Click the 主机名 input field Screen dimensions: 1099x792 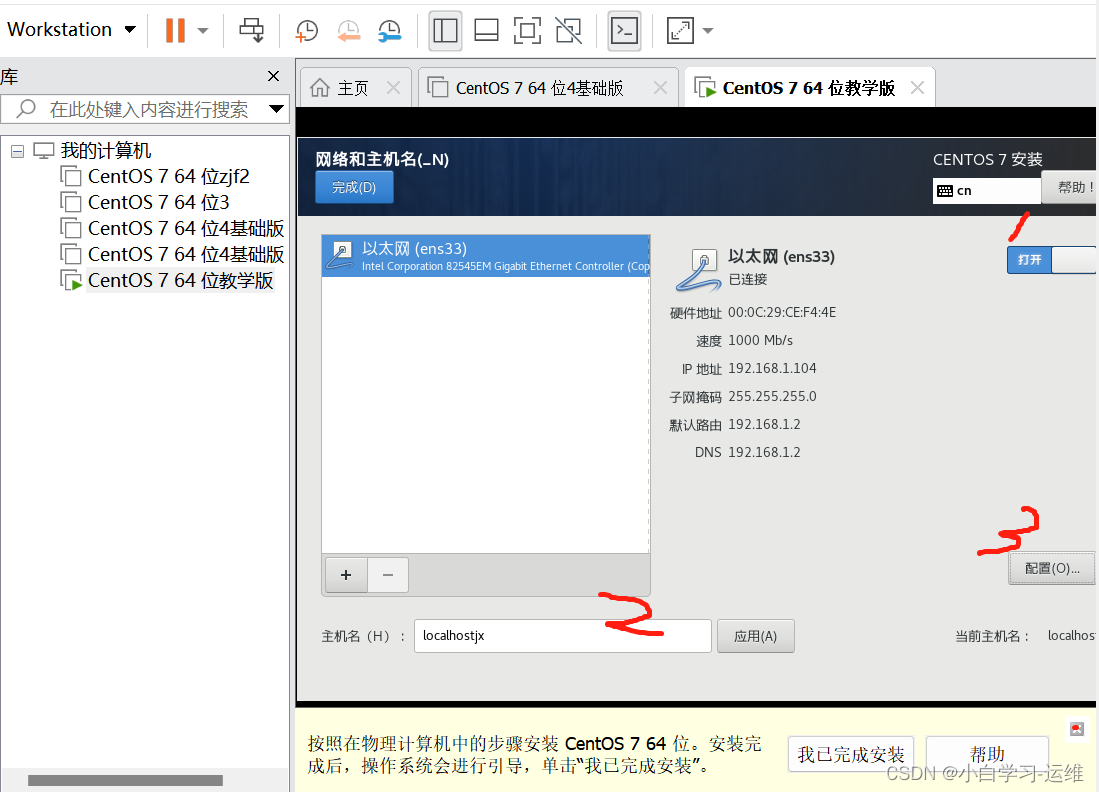[x=563, y=636]
